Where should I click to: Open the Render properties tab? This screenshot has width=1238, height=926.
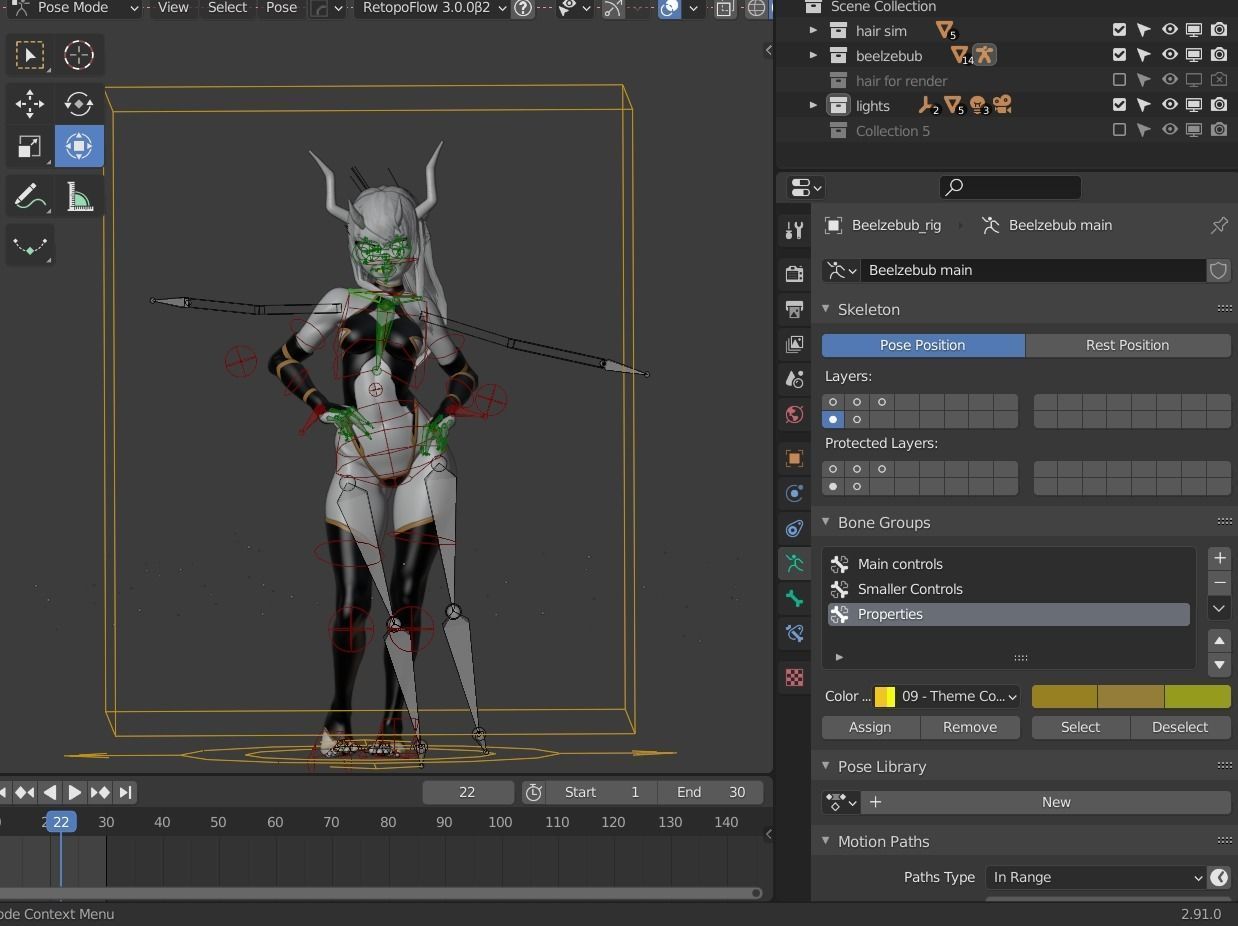[x=795, y=273]
